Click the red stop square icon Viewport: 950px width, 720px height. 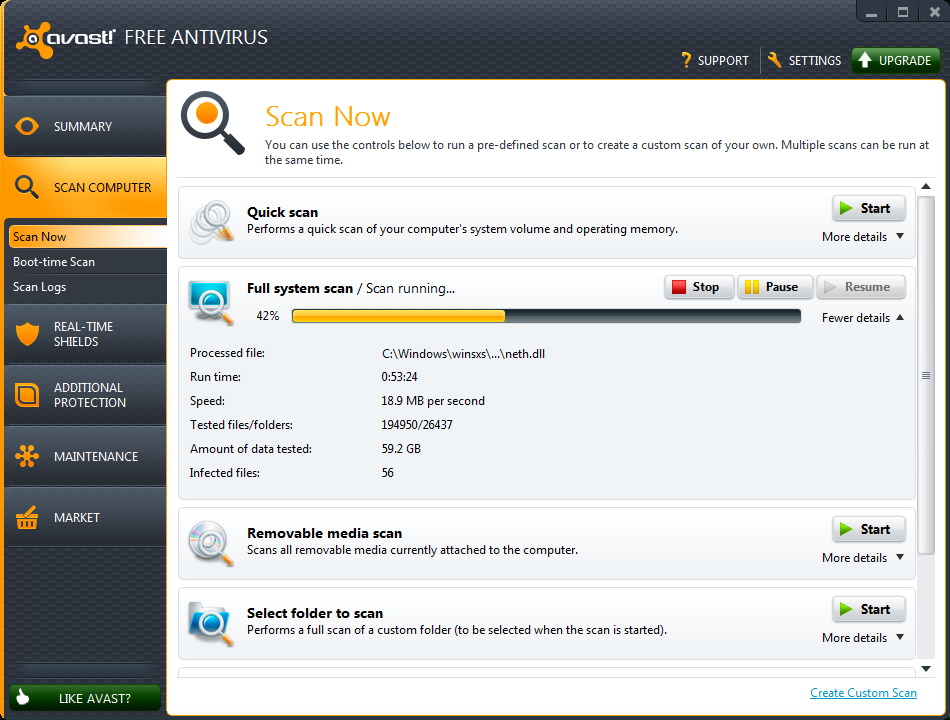(x=679, y=287)
